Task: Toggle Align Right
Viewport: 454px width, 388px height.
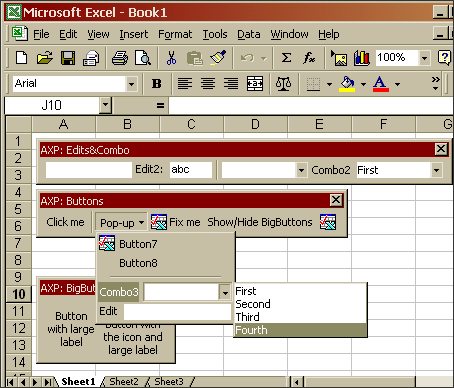Action: (x=231, y=83)
